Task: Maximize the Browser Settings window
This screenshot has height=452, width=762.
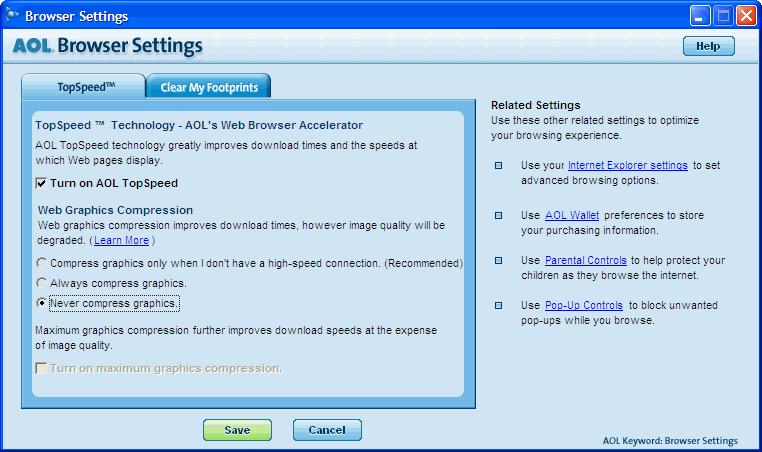Action: [x=723, y=16]
